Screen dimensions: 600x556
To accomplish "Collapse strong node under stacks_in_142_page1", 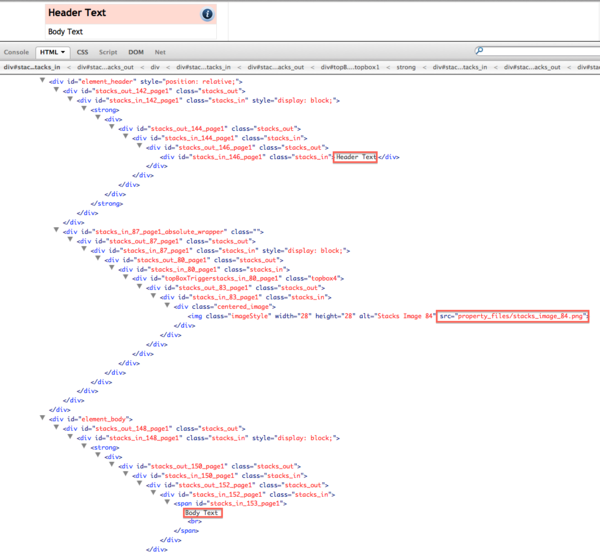I will click(84, 109).
